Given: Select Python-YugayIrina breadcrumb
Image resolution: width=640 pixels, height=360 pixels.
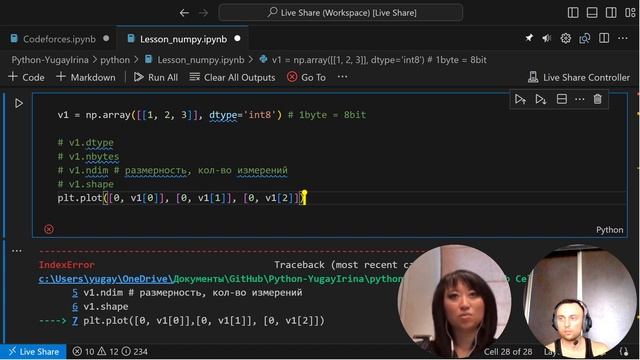Looking at the screenshot, I should coord(50,60).
